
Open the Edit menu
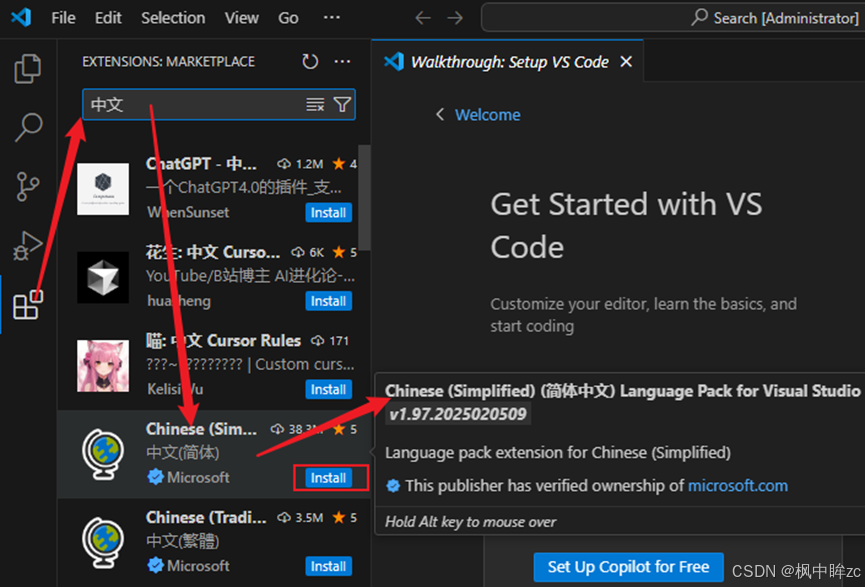(108, 18)
